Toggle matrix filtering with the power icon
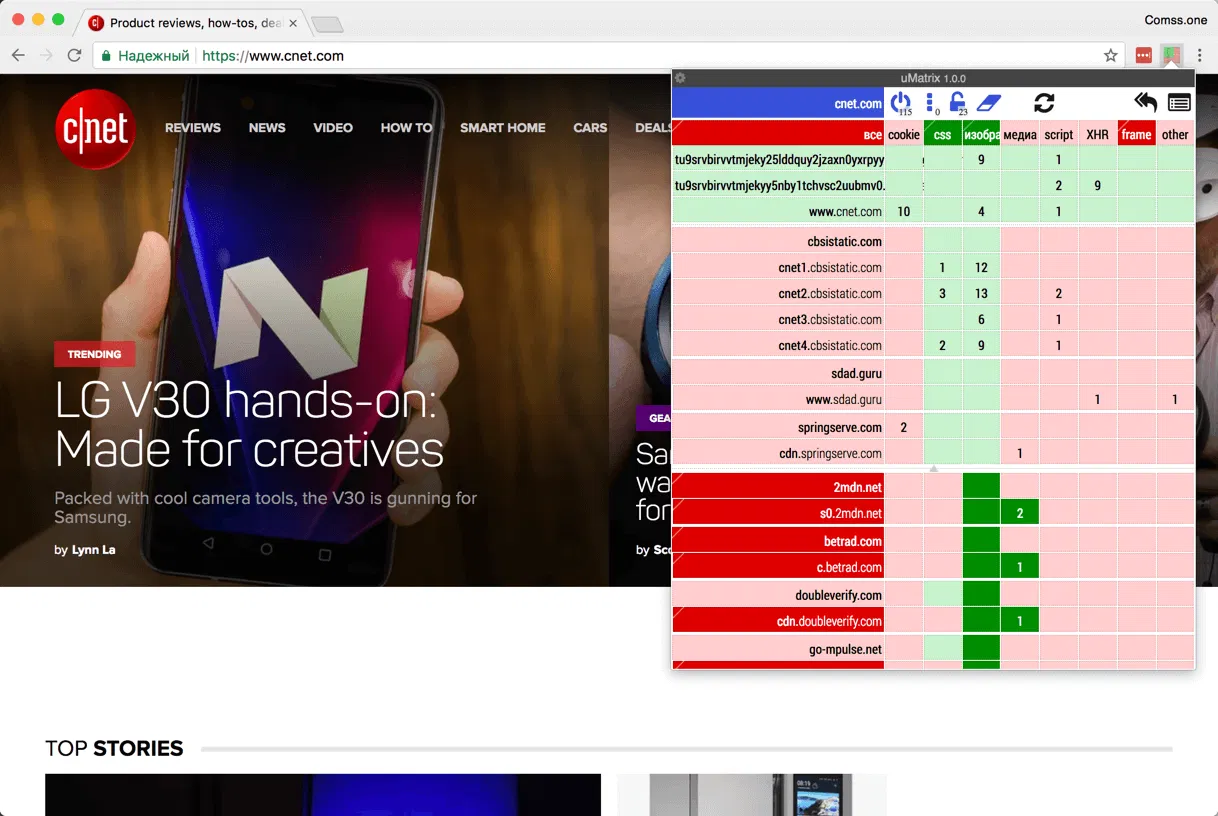1218x816 pixels. point(901,103)
